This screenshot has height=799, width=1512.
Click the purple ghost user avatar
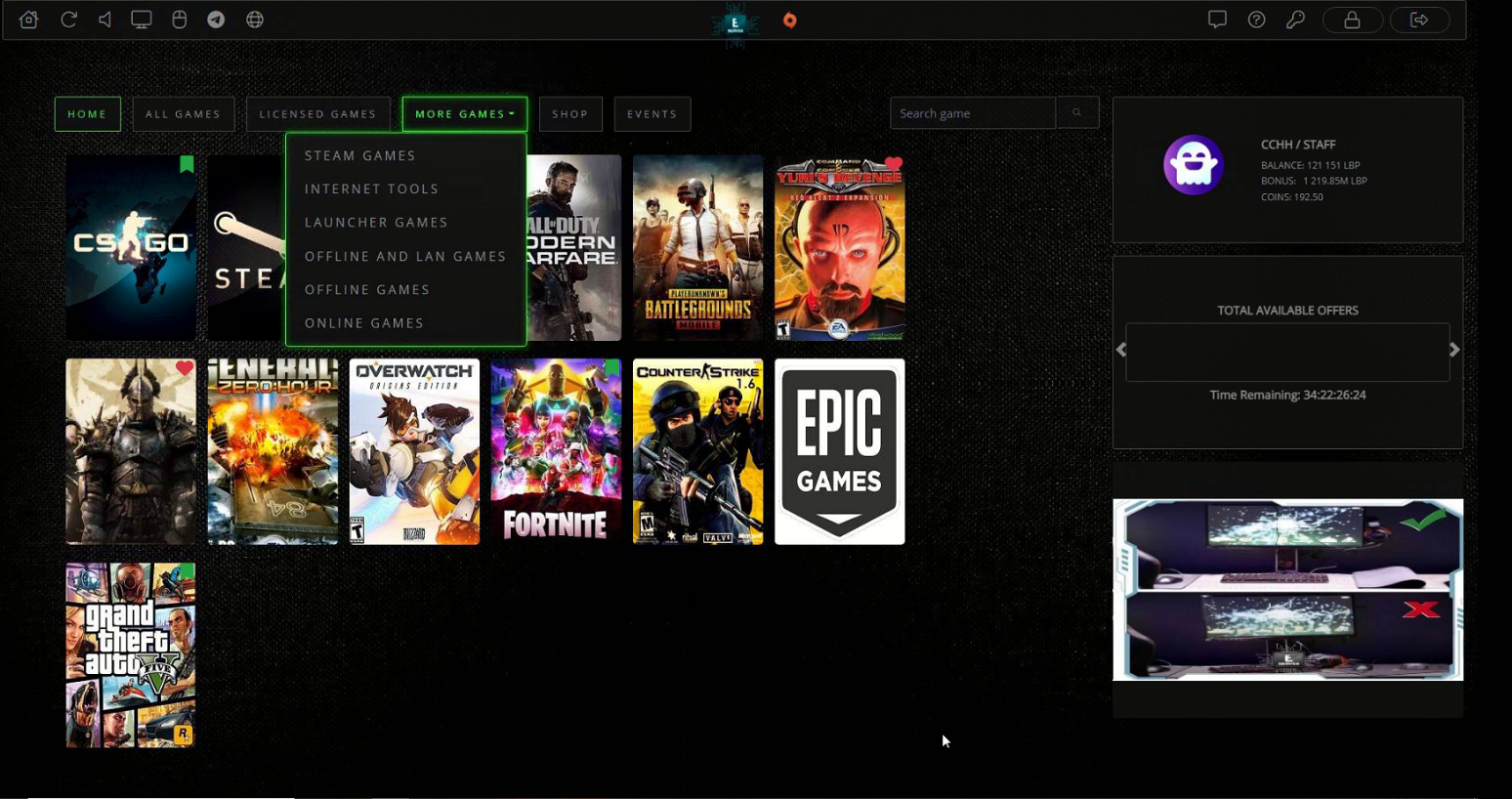(x=1194, y=165)
